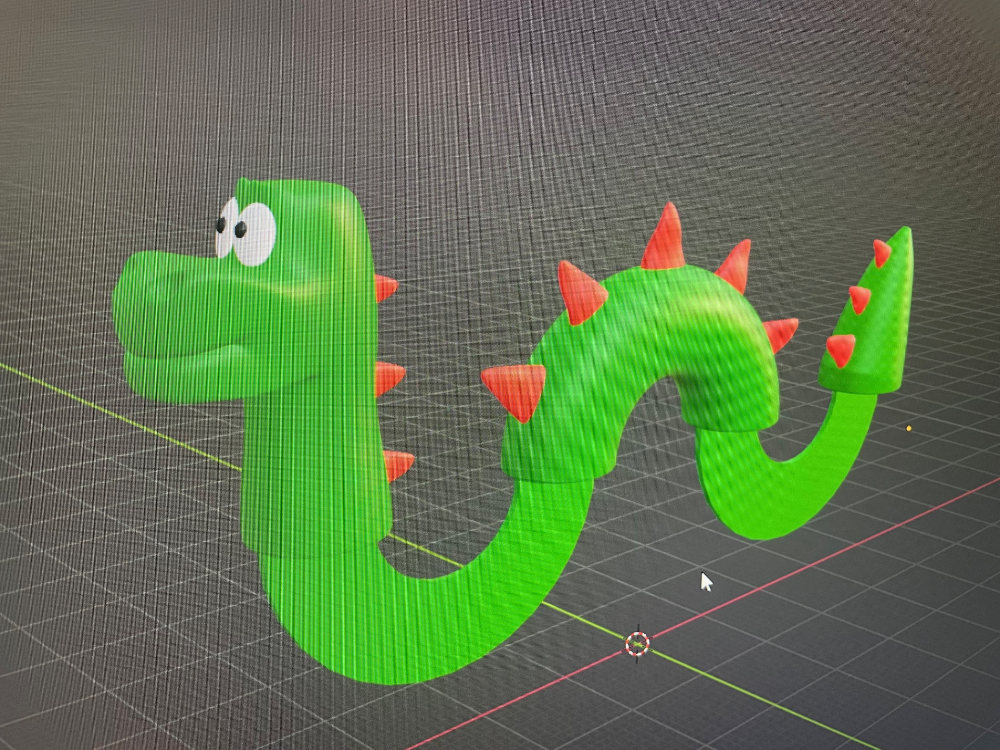Click the 3D cursor at the axis intersection

(x=637, y=643)
